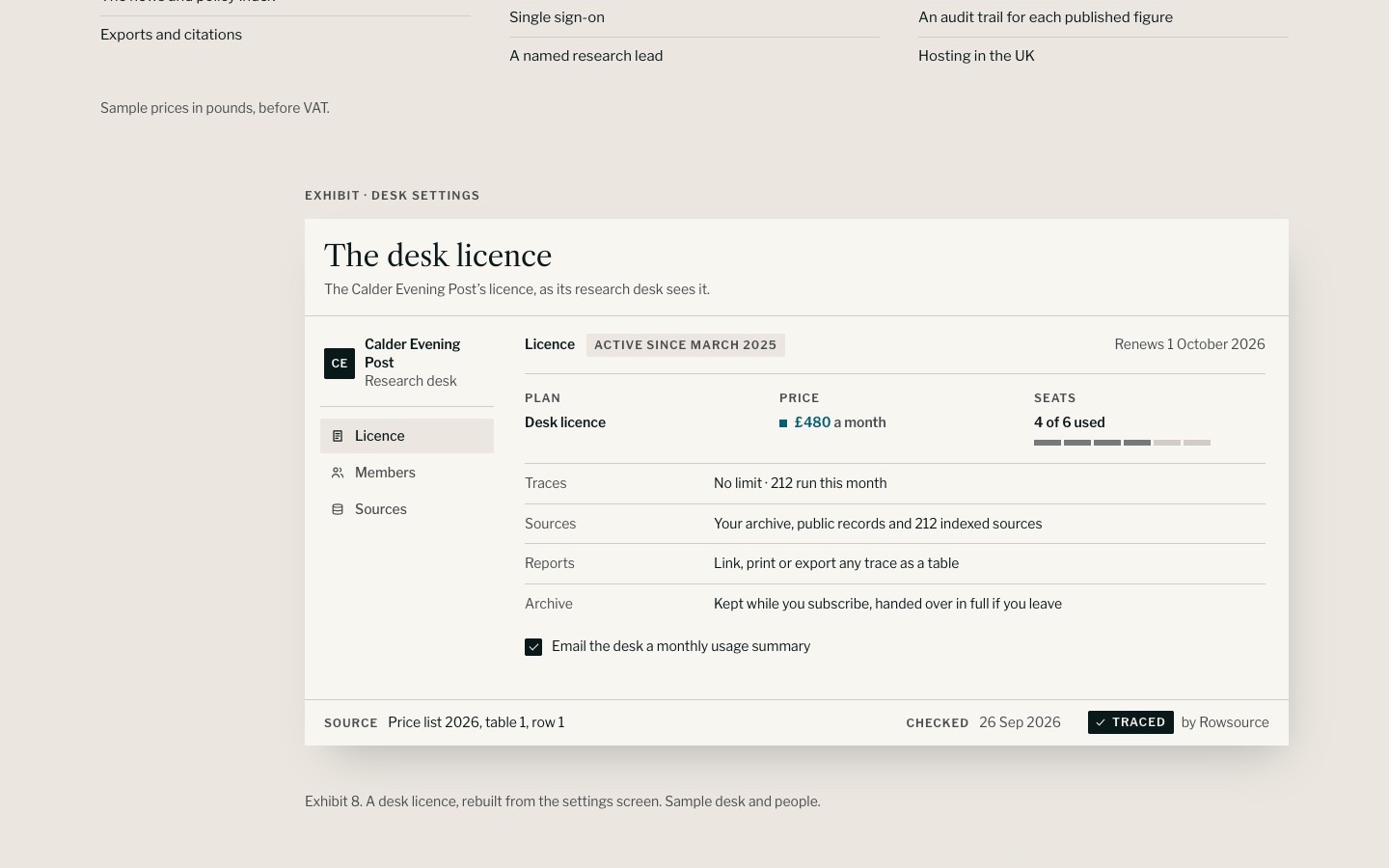This screenshot has width=1389, height=868.
Task: Click the 'Single sign-on' feature item
Action: (x=558, y=17)
